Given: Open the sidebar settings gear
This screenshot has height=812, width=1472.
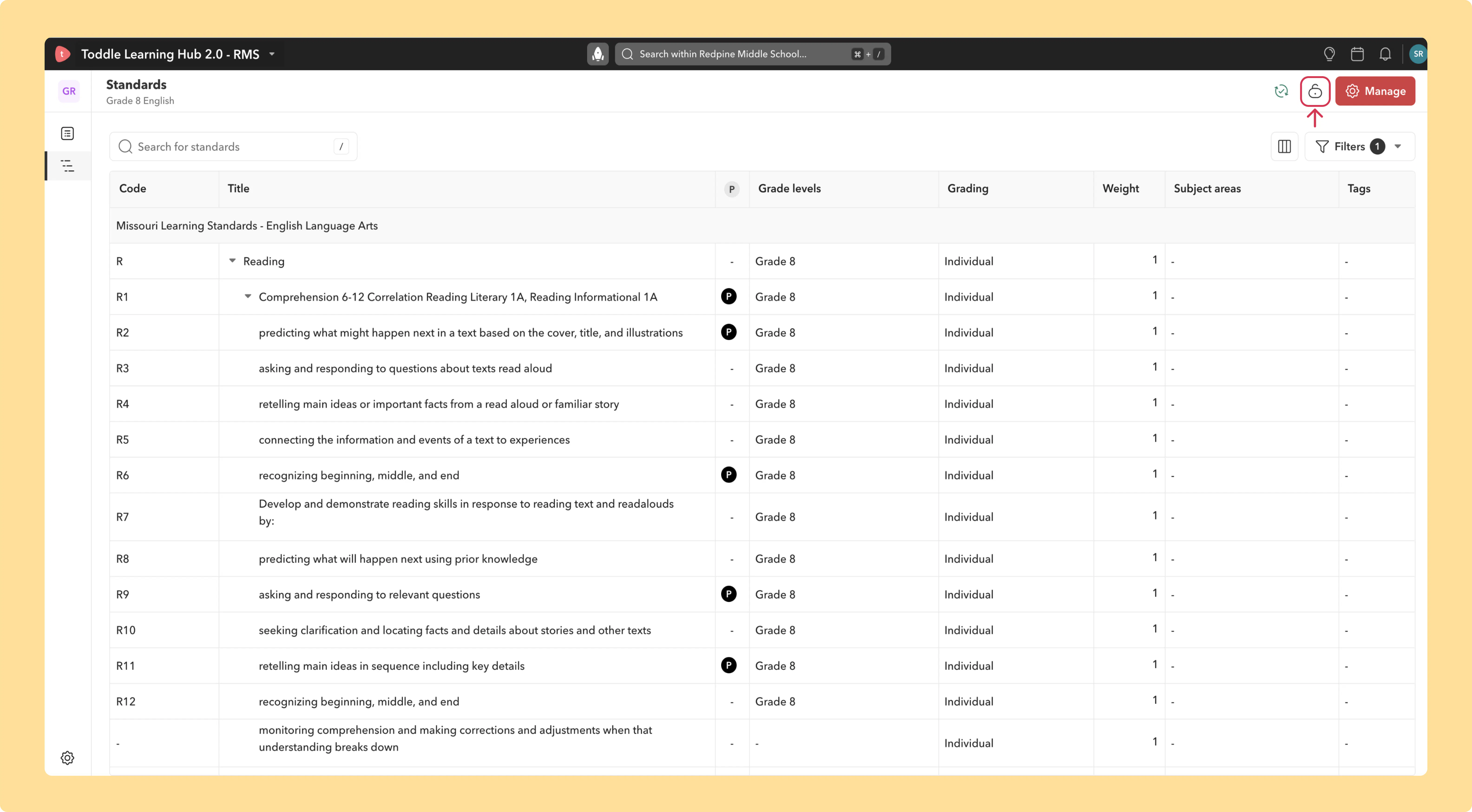Looking at the screenshot, I should (x=67, y=758).
